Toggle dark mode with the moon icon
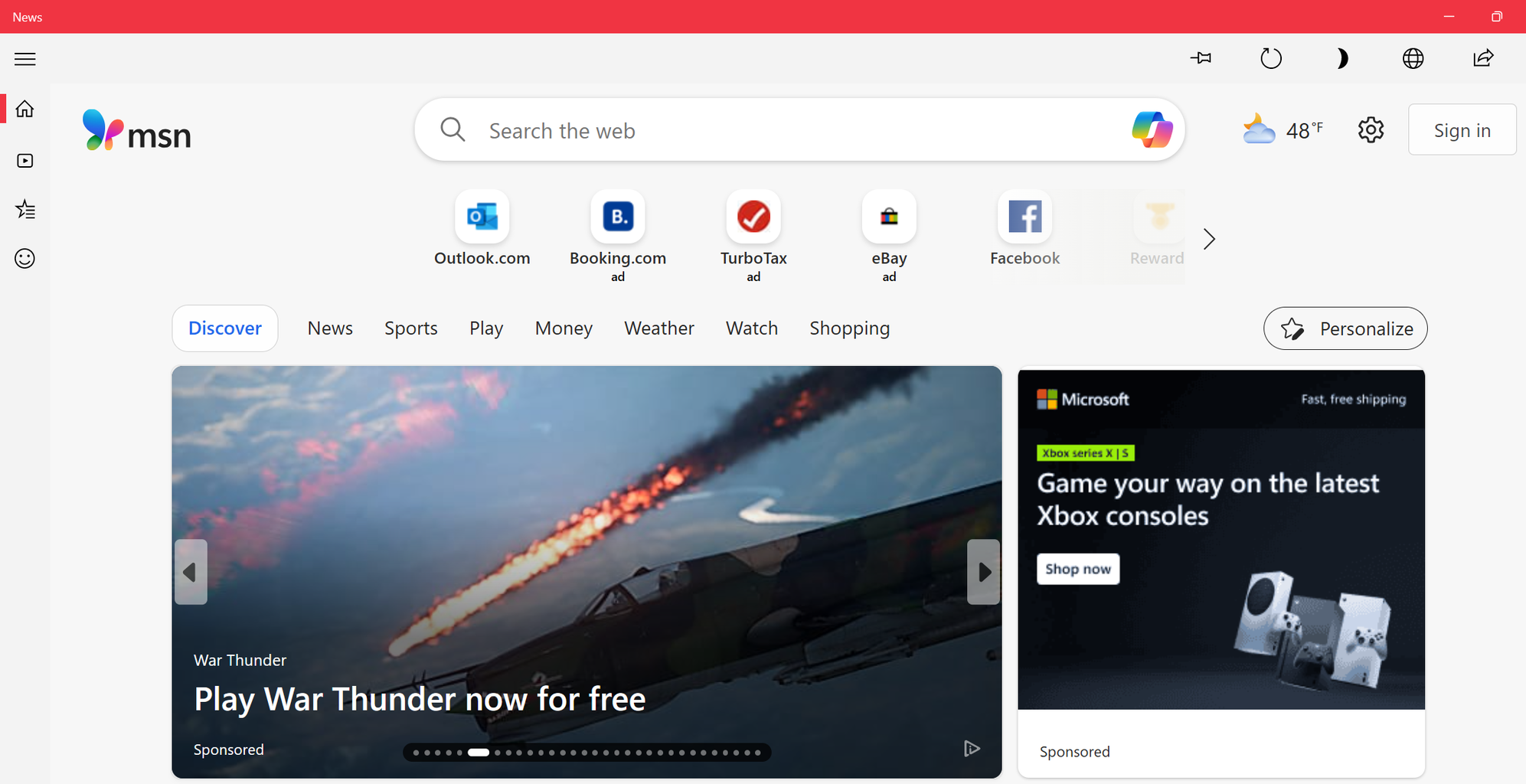The image size is (1526, 784). (1342, 57)
